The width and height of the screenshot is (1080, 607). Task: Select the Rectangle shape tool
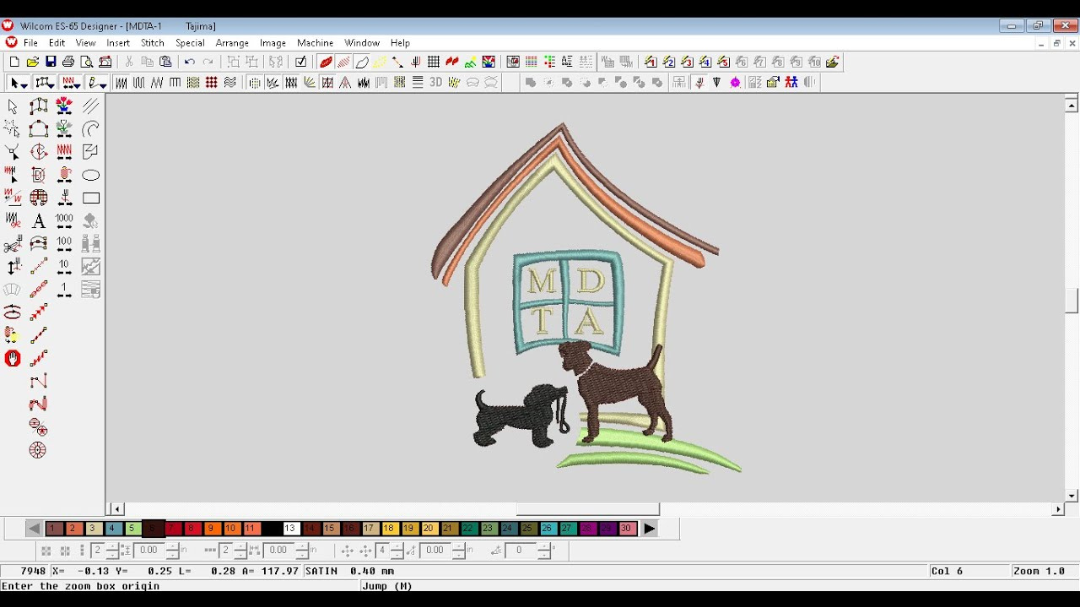coord(91,198)
